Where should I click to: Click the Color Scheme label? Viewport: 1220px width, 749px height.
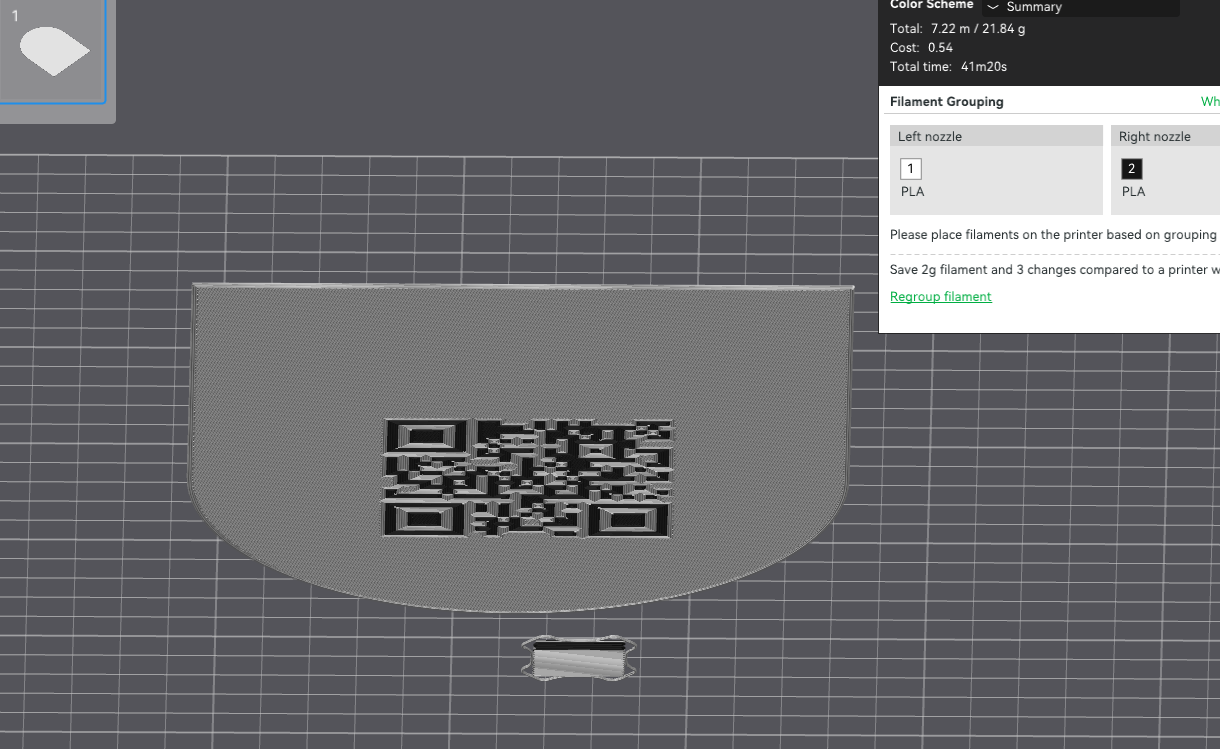point(931,5)
